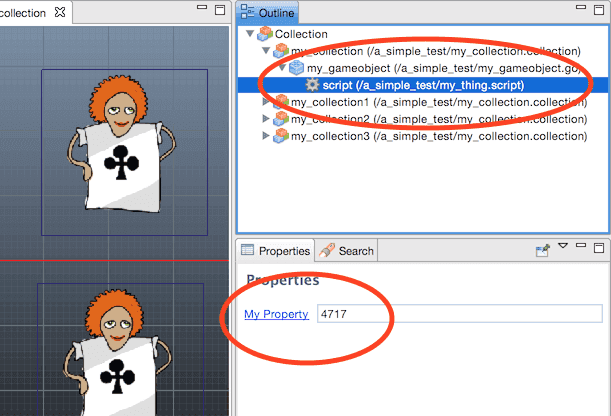Expand the my_collection1 node
The image size is (611, 416).
click(266, 102)
